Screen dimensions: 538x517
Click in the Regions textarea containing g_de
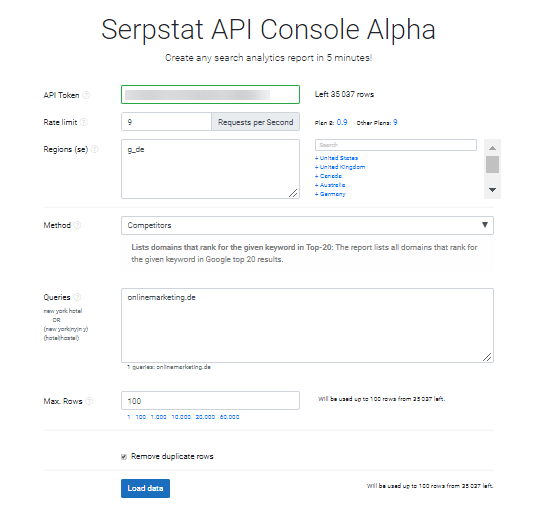pyautogui.click(x=210, y=169)
